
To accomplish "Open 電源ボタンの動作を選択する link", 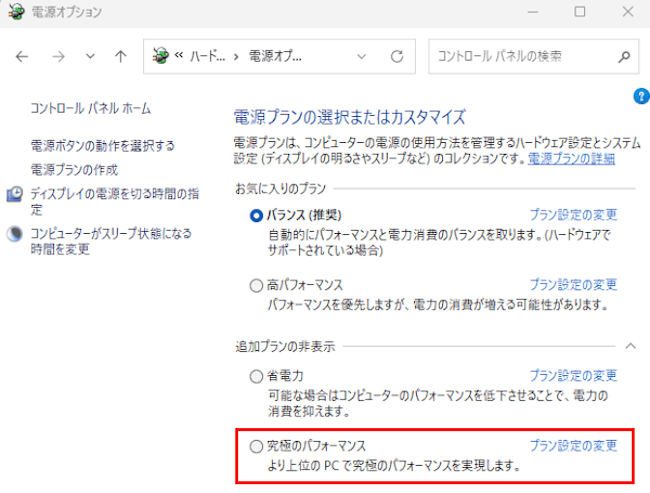I will tap(102, 146).
